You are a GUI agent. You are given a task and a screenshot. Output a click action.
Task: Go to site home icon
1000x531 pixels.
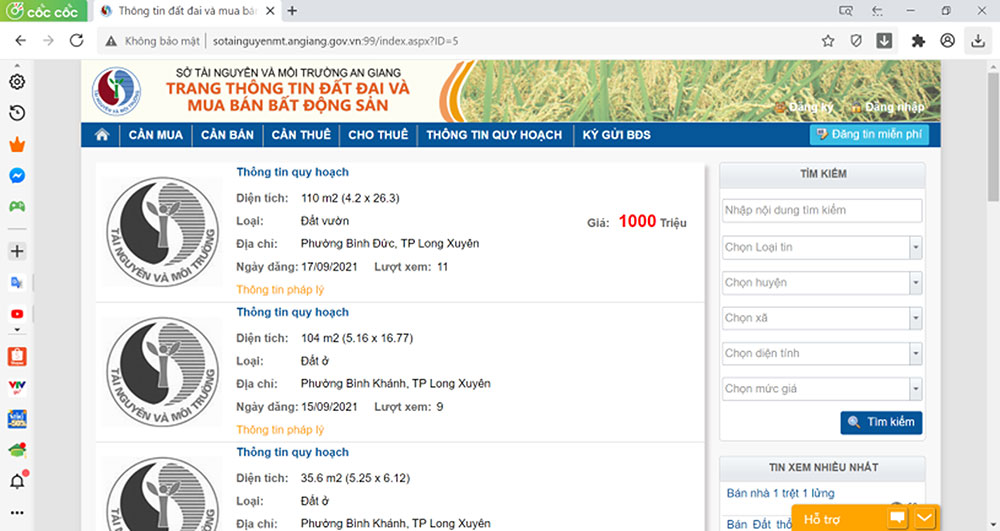(x=102, y=135)
